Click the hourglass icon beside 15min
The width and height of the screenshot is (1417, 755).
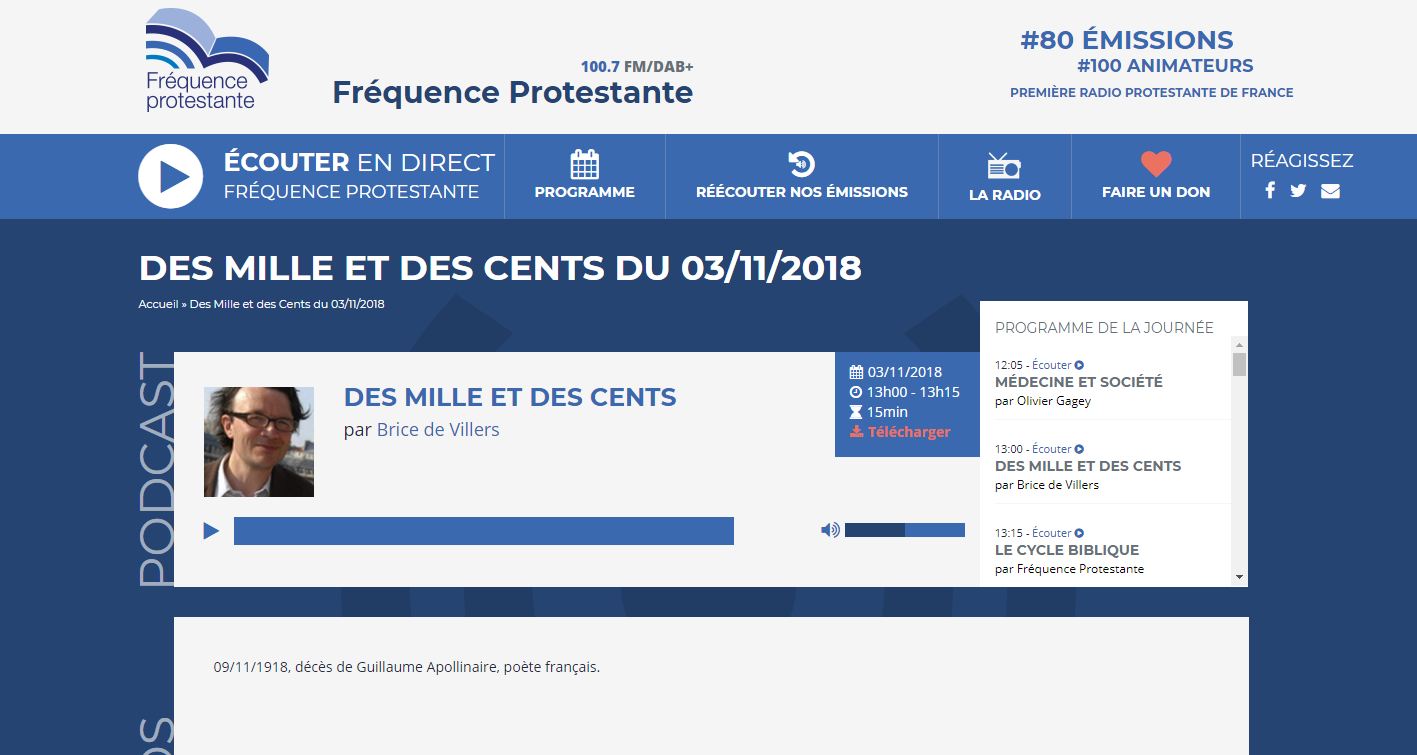856,412
